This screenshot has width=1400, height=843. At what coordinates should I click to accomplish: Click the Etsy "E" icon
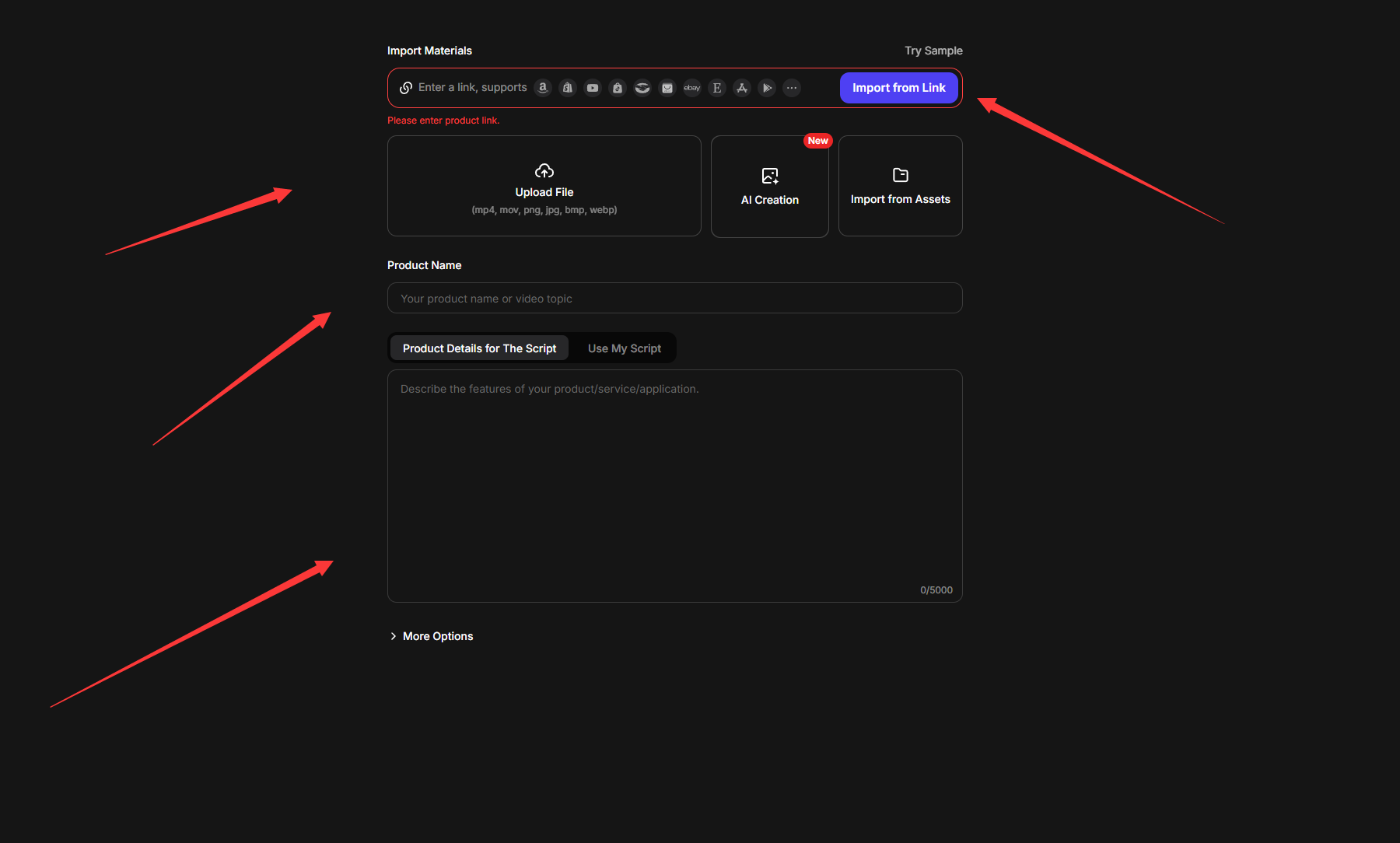(x=717, y=88)
